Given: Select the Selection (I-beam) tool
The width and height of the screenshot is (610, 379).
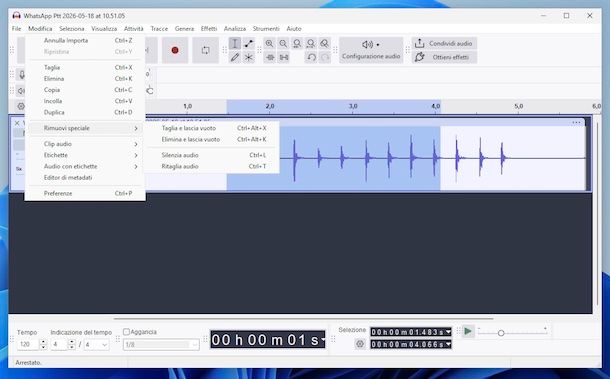Looking at the screenshot, I should pos(235,44).
